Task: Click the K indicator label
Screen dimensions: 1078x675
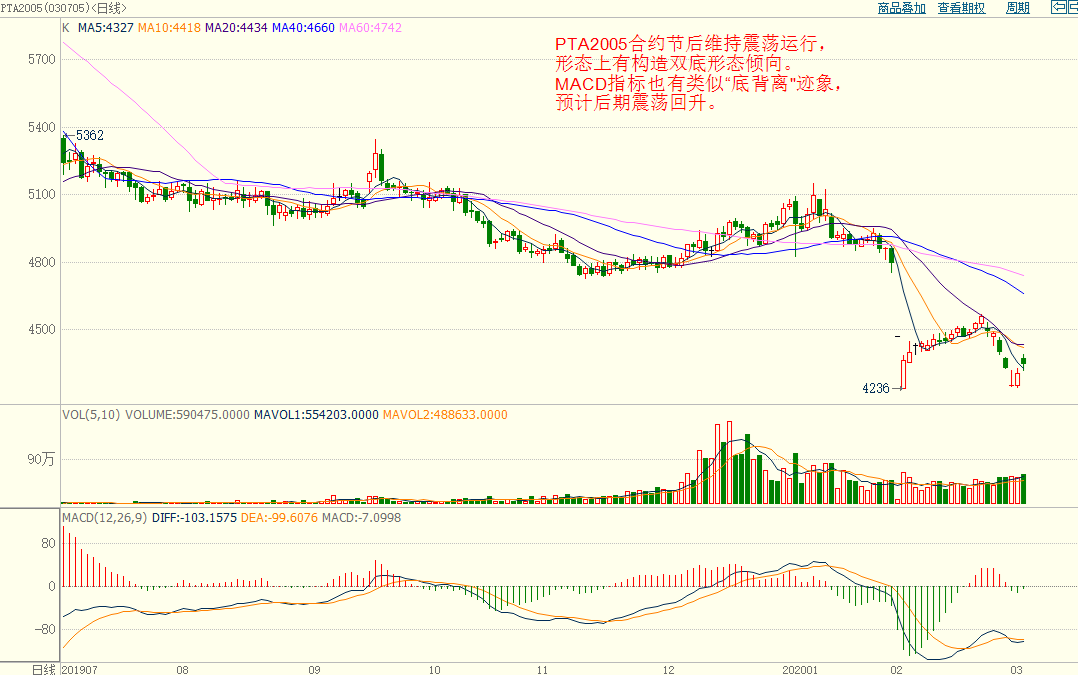Action: 66,28
